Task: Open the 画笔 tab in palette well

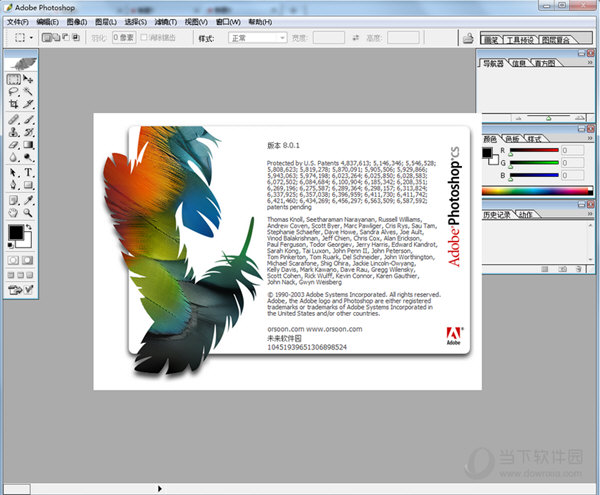Action: pyautogui.click(x=491, y=40)
